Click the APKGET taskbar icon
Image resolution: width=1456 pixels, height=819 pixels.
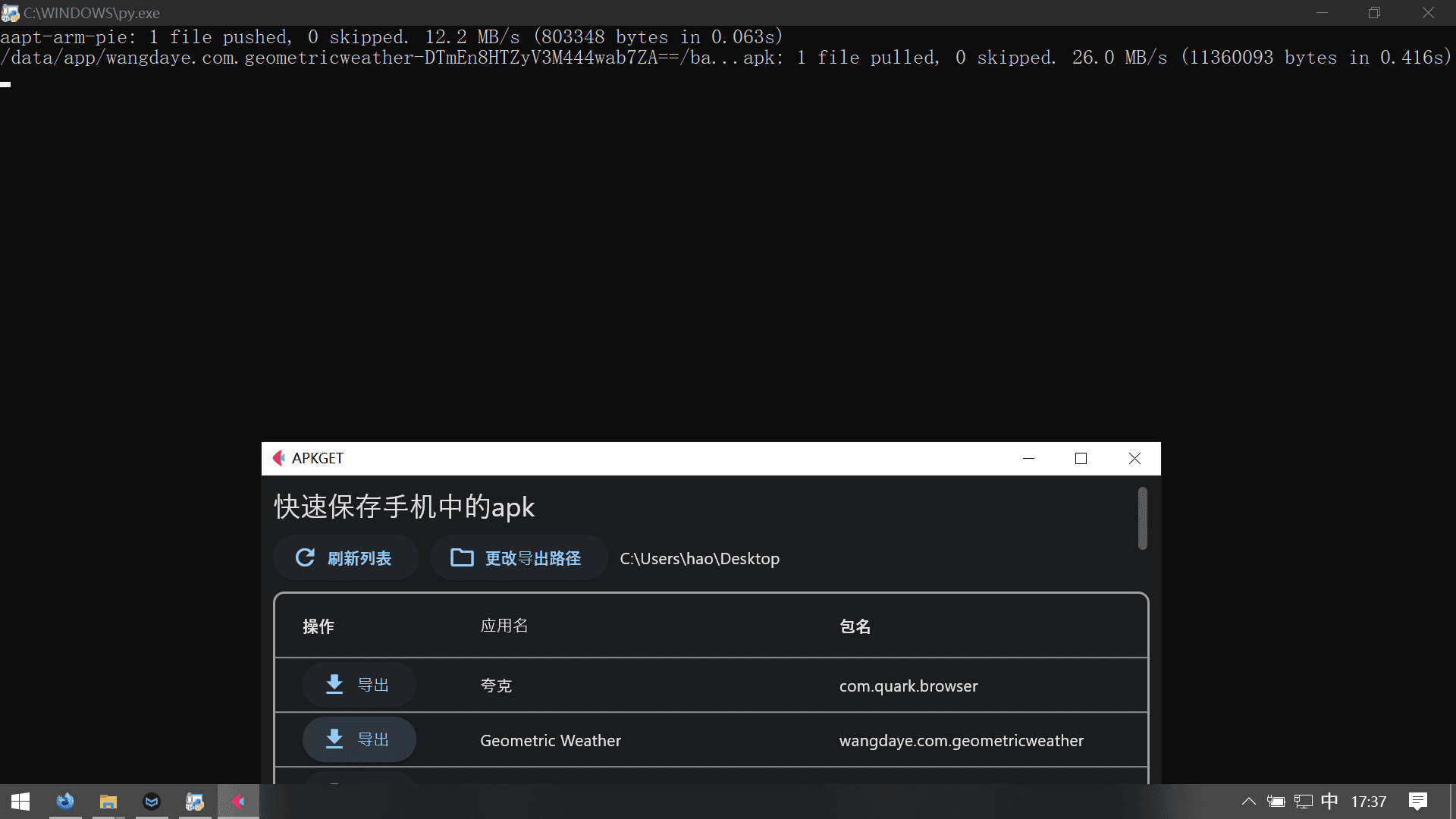point(238,802)
